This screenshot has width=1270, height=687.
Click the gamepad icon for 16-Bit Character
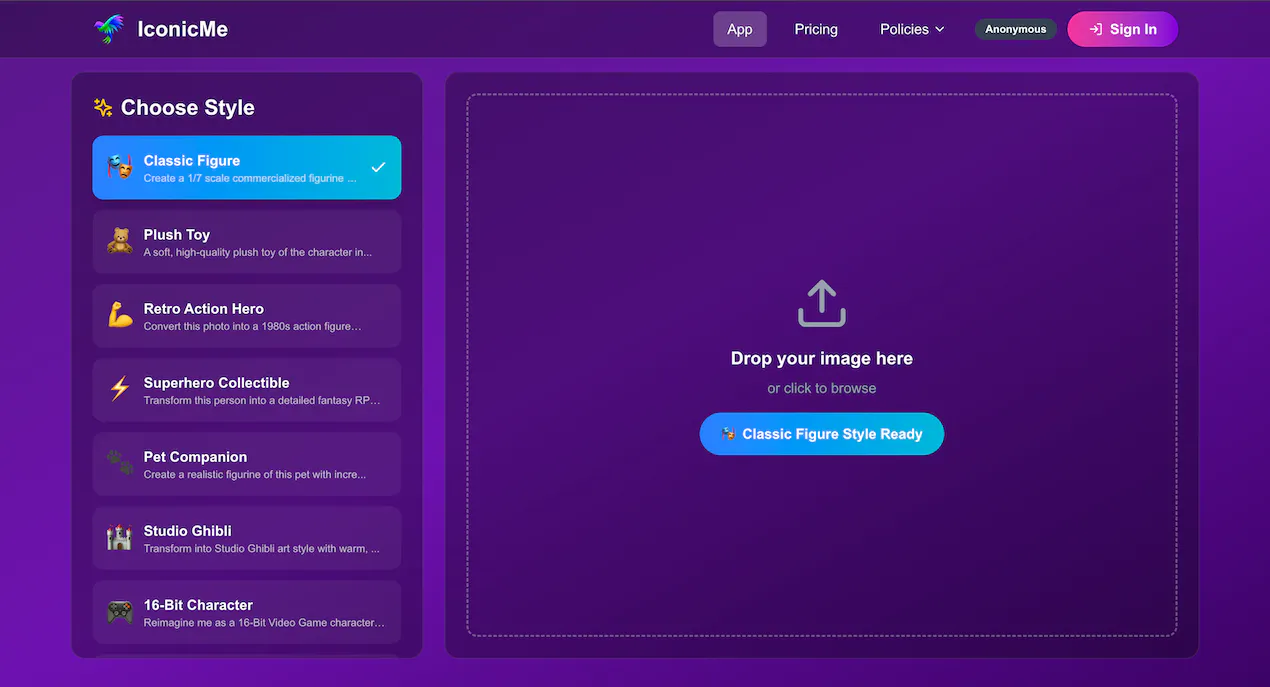[120, 611]
